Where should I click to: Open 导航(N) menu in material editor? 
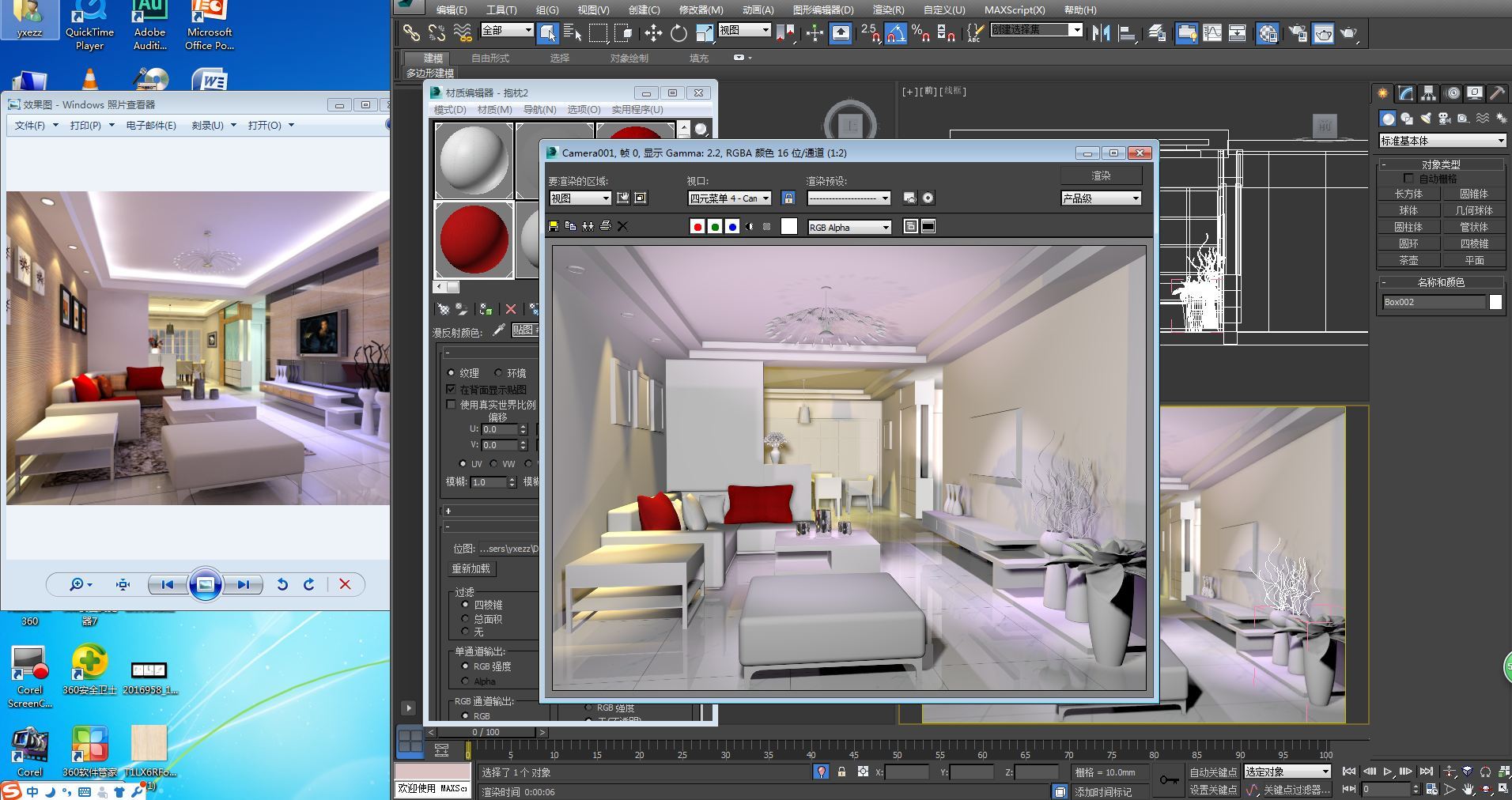coord(539,109)
